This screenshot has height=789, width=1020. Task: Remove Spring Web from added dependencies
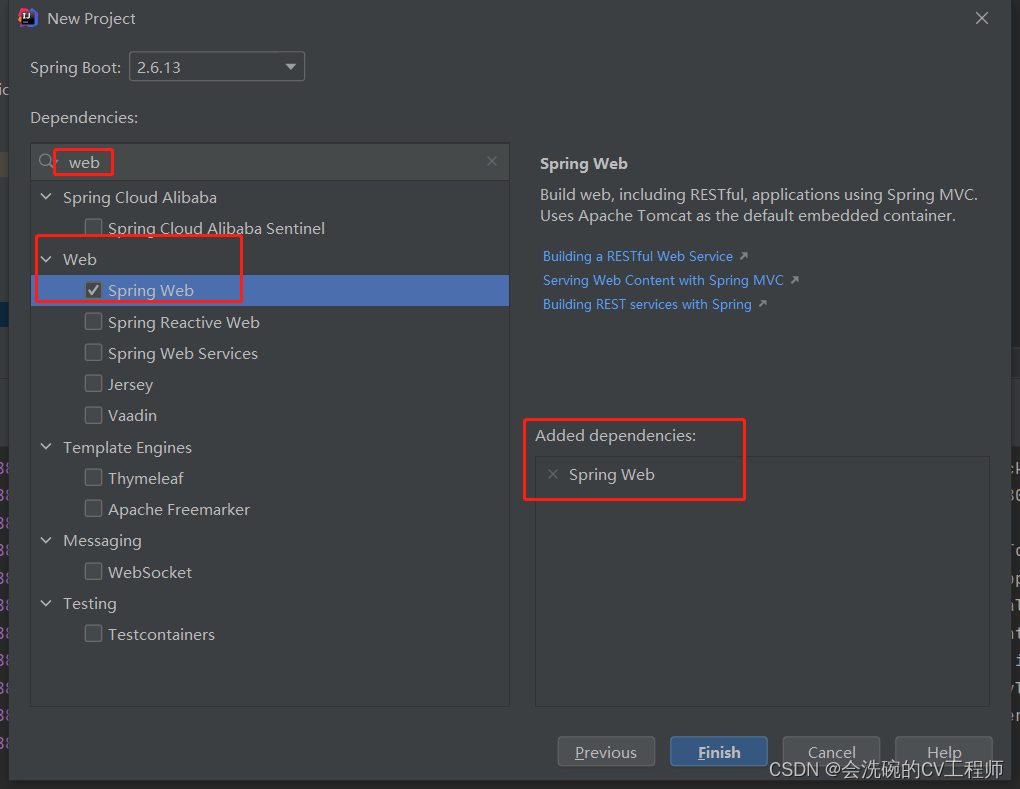coord(553,474)
